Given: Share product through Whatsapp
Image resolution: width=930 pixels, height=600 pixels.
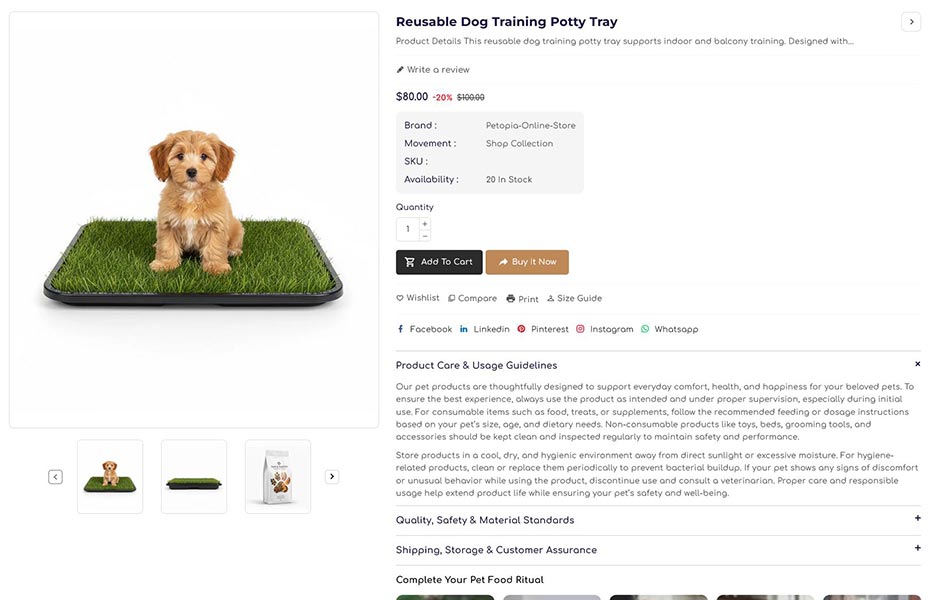Looking at the screenshot, I should (x=645, y=329).
